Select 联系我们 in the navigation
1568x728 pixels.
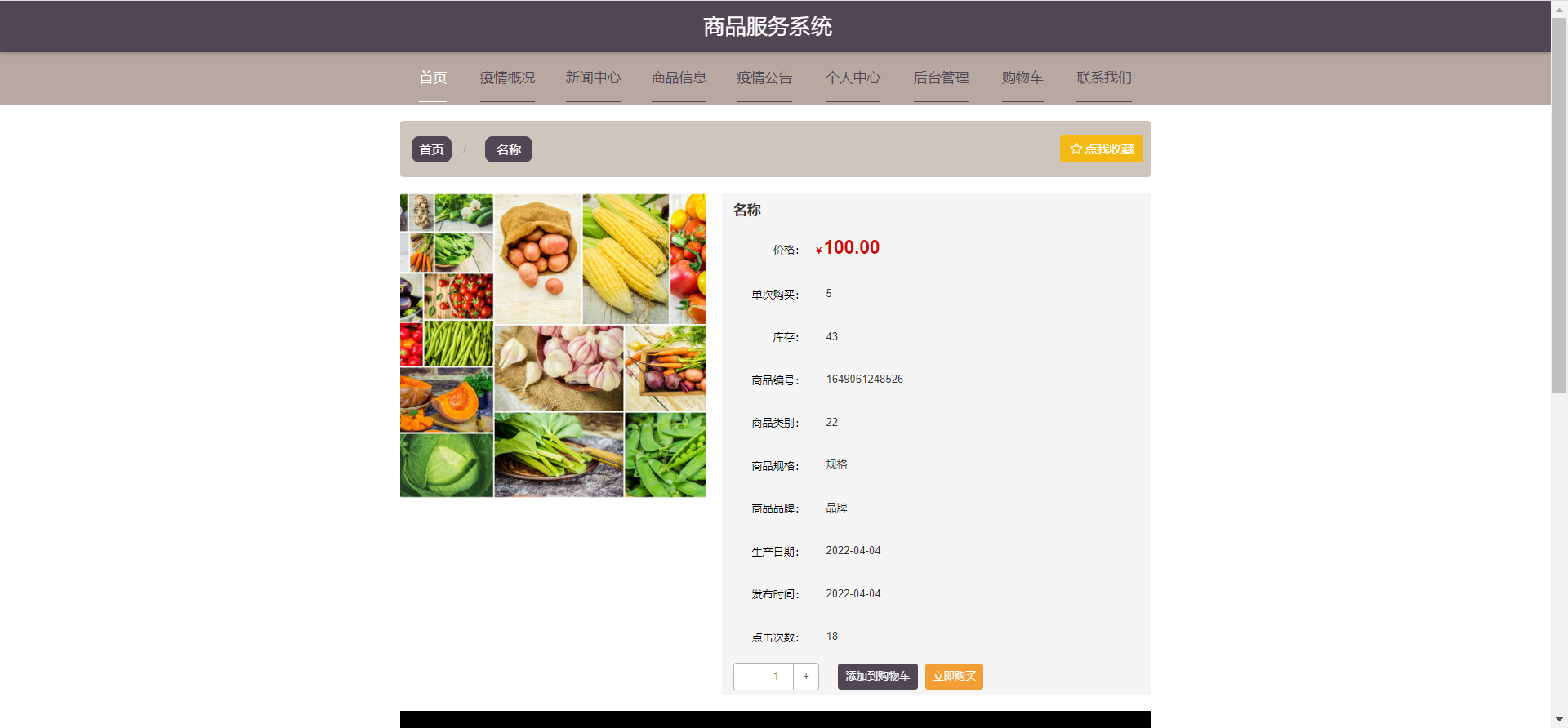click(x=1103, y=78)
